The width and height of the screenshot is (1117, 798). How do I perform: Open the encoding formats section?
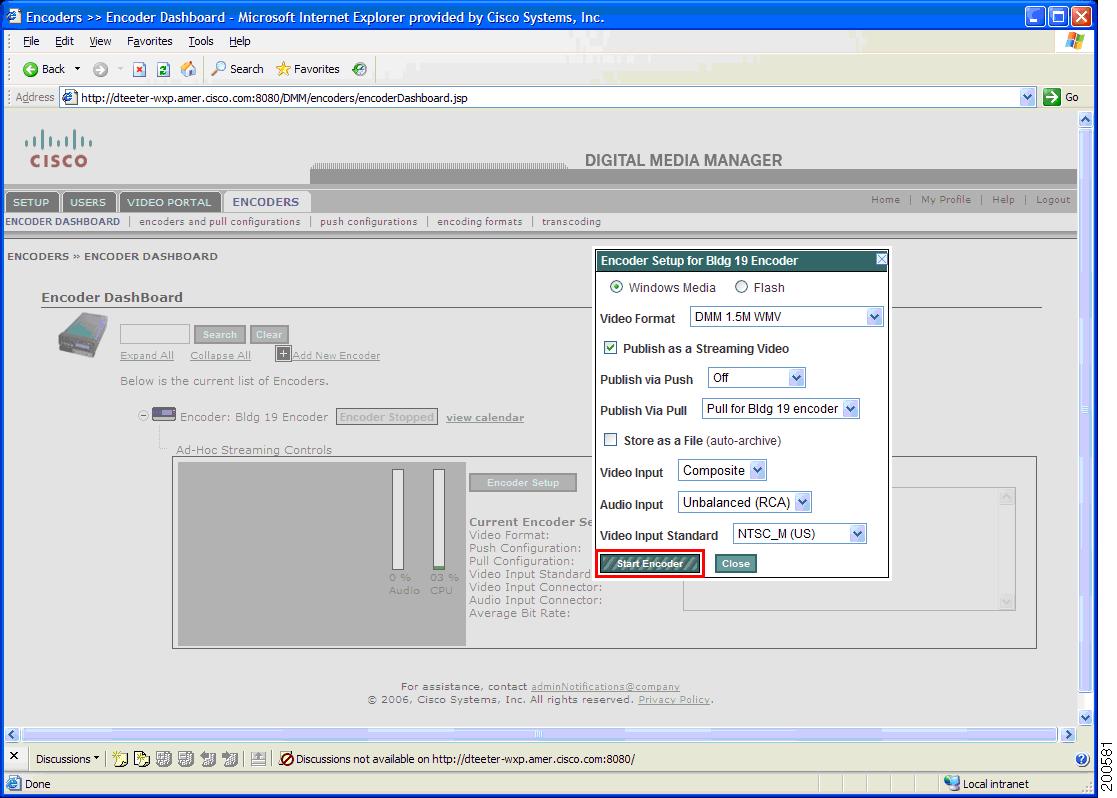[479, 221]
